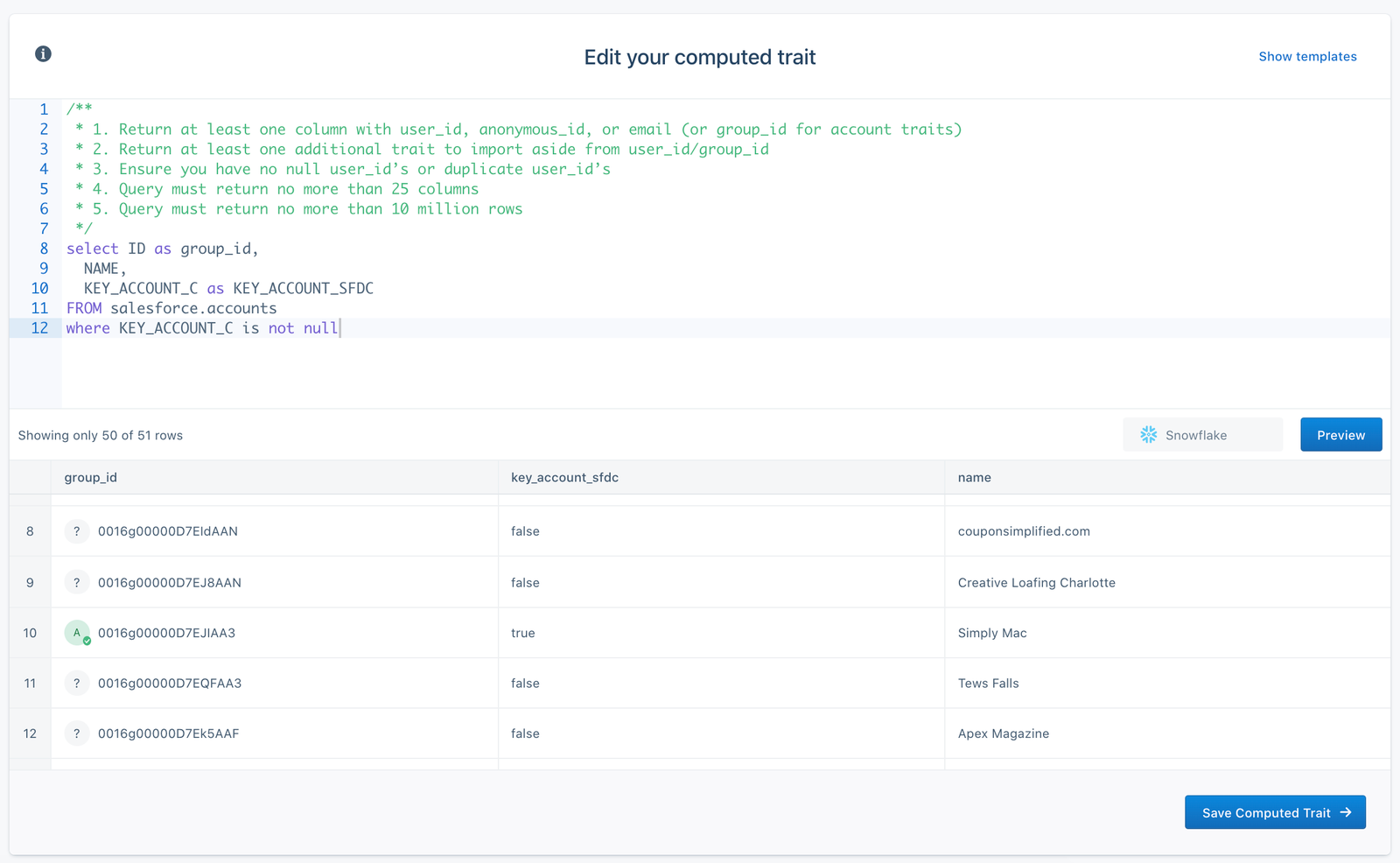Click unknown status icon for couponsimplified.com row
Image resolution: width=1400 pixels, height=863 pixels.
pyautogui.click(x=77, y=531)
